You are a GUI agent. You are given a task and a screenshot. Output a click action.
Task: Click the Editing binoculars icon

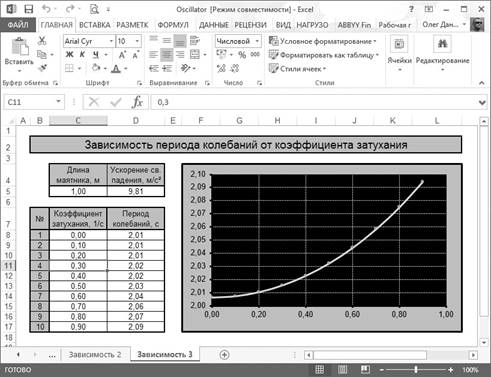tap(442, 44)
